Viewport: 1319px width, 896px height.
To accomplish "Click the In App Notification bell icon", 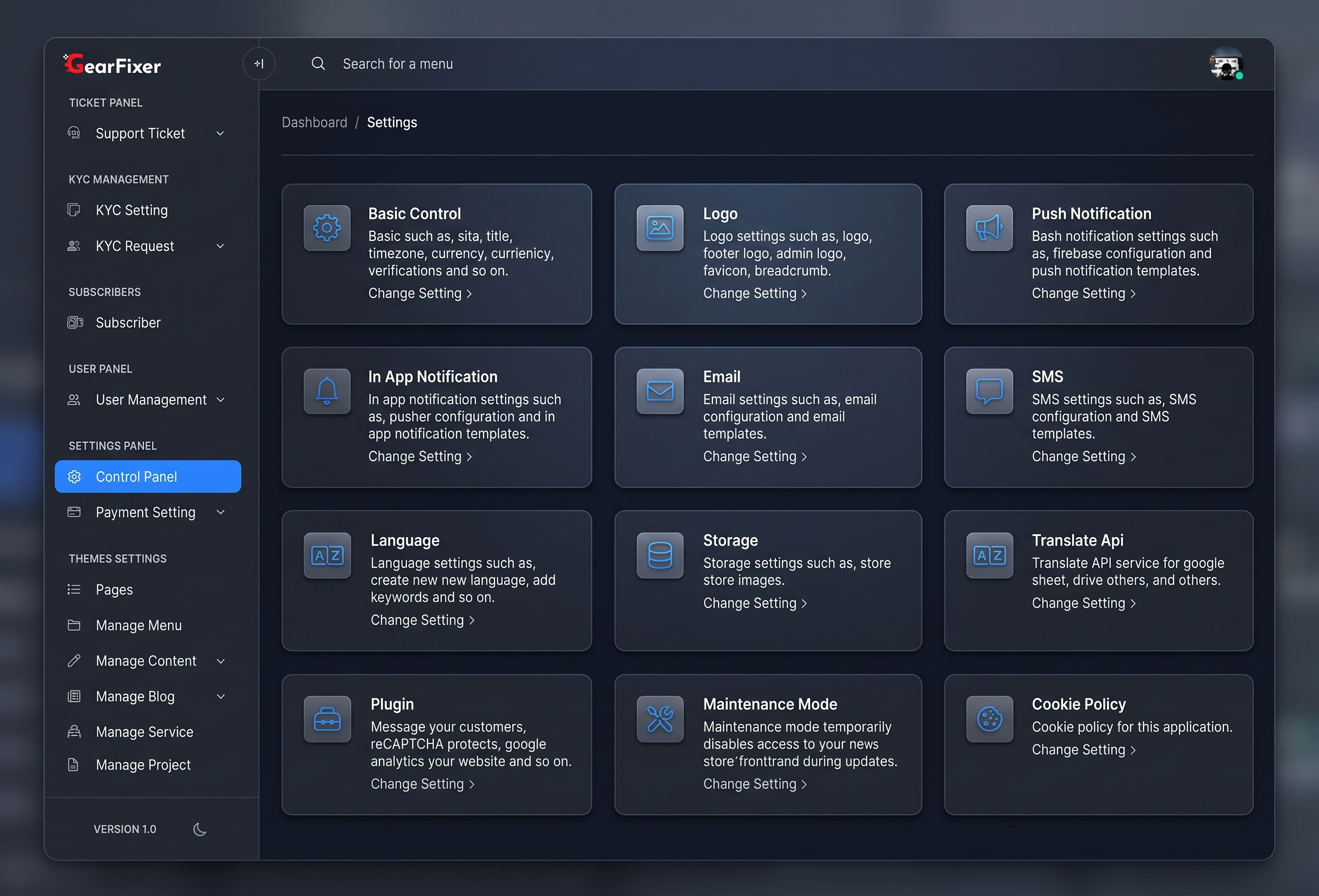I will (x=327, y=391).
